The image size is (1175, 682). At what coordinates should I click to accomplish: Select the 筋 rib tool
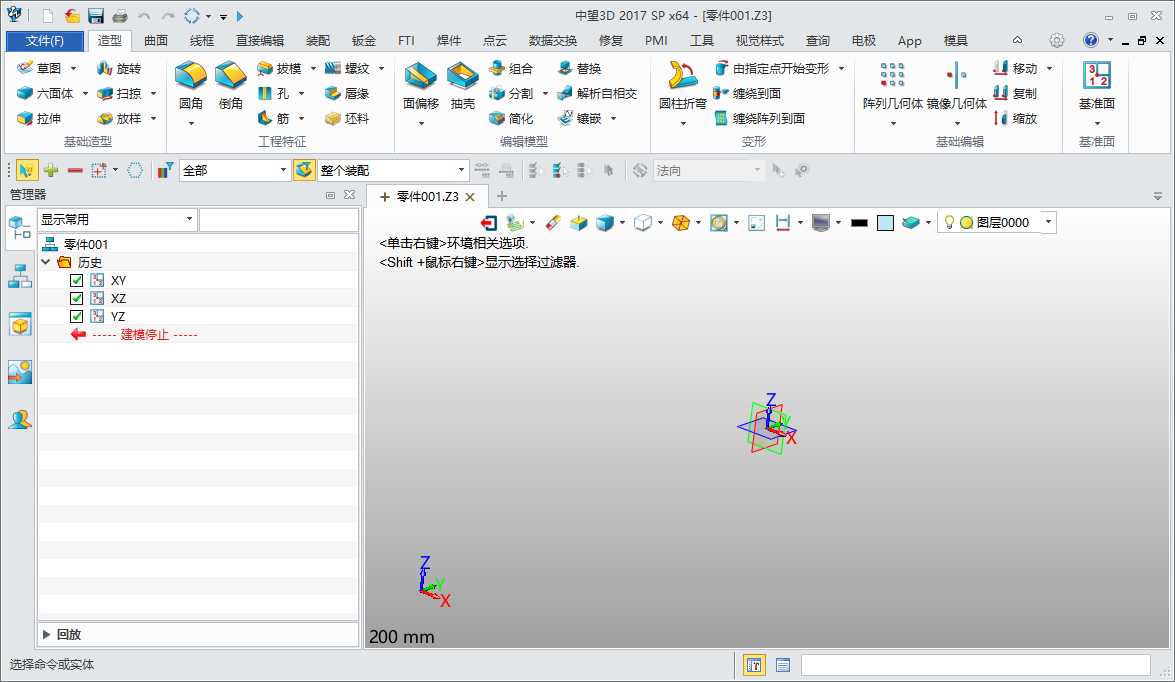click(273, 118)
